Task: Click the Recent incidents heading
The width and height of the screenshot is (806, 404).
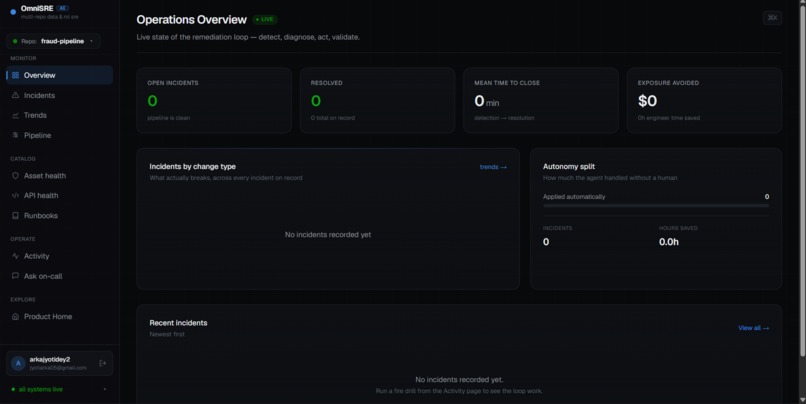Action: 178,323
